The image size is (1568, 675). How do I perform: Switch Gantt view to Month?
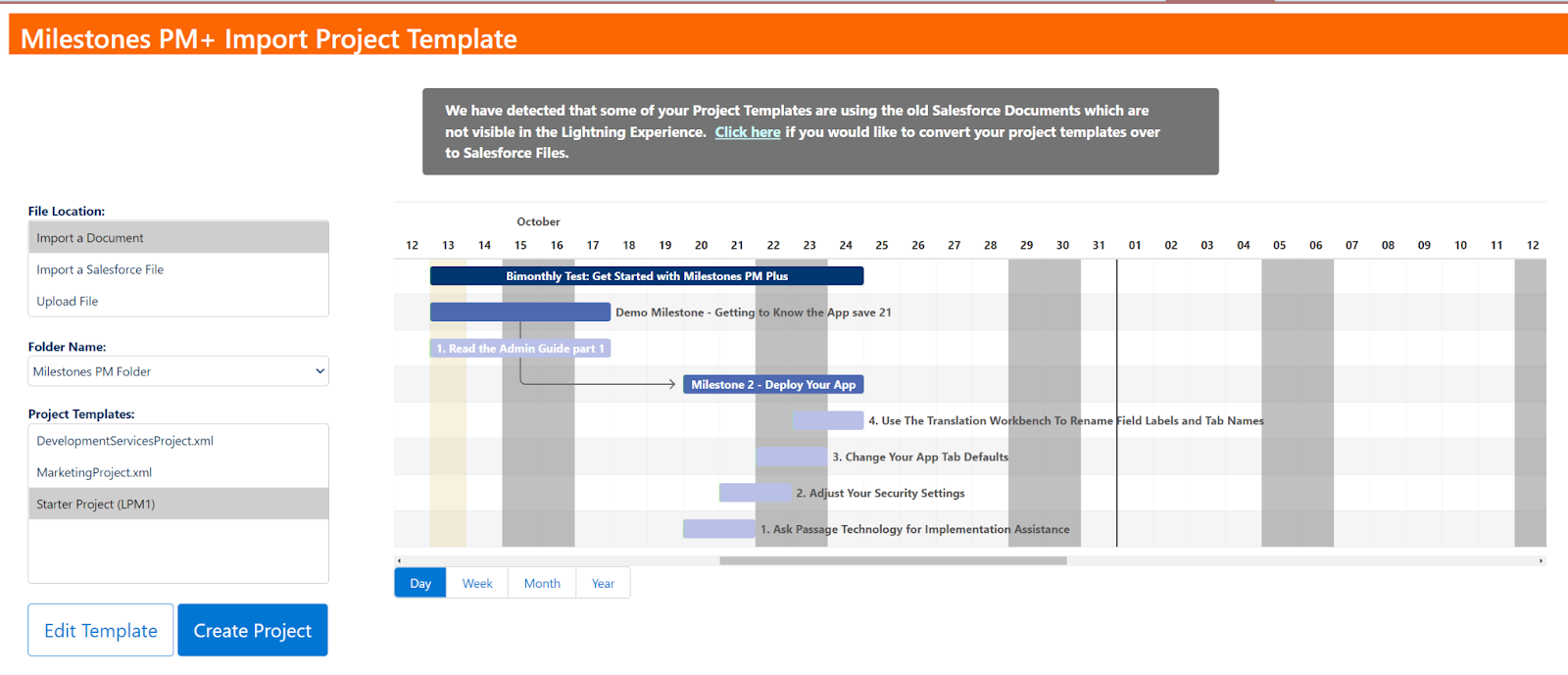[542, 583]
